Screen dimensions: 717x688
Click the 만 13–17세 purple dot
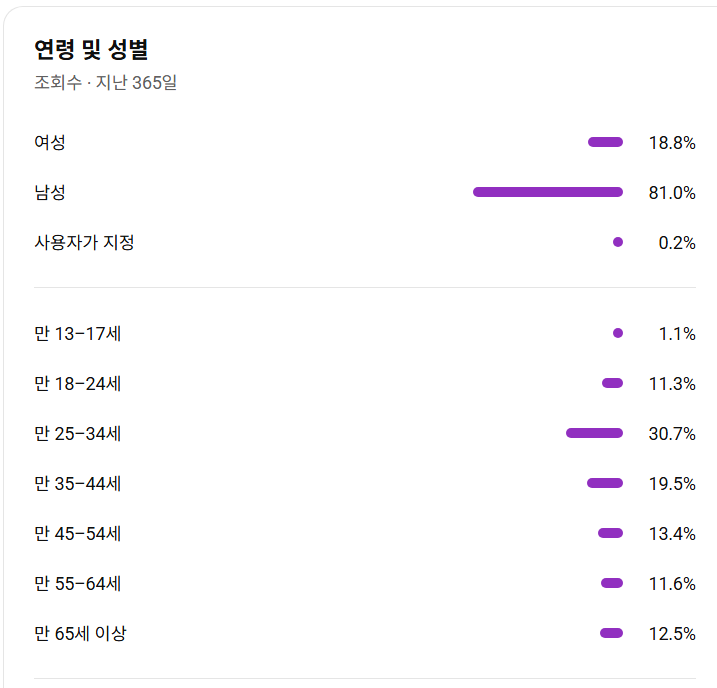(618, 333)
